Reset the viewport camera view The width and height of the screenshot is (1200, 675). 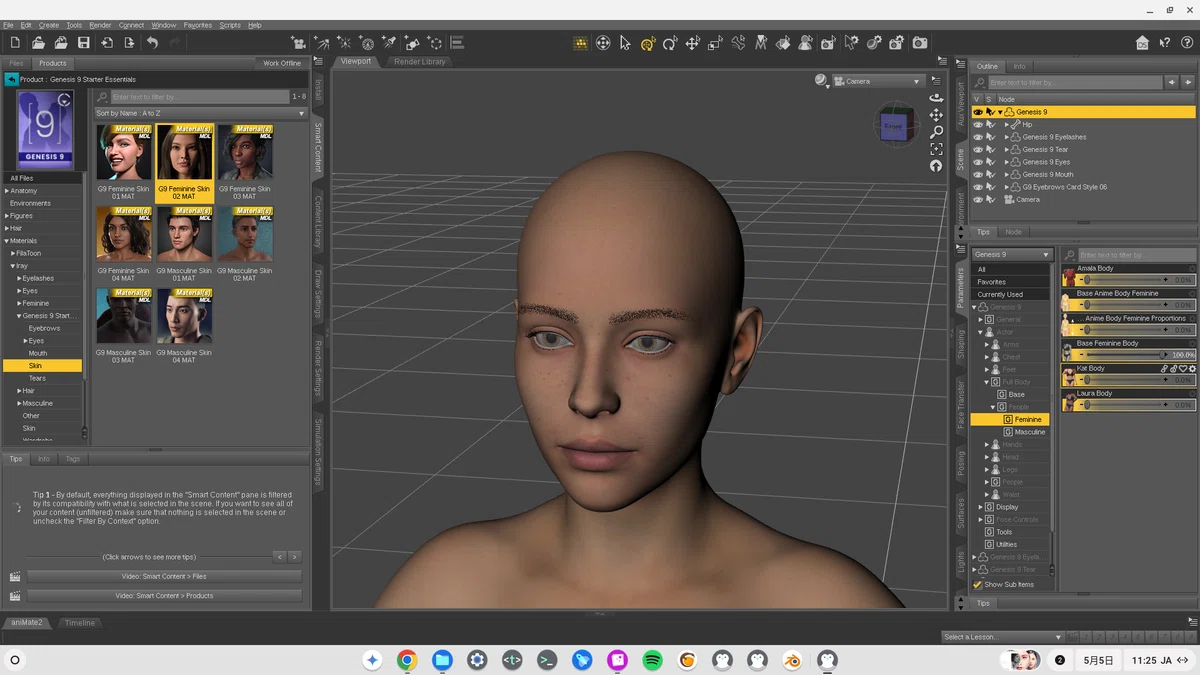[x=936, y=166]
